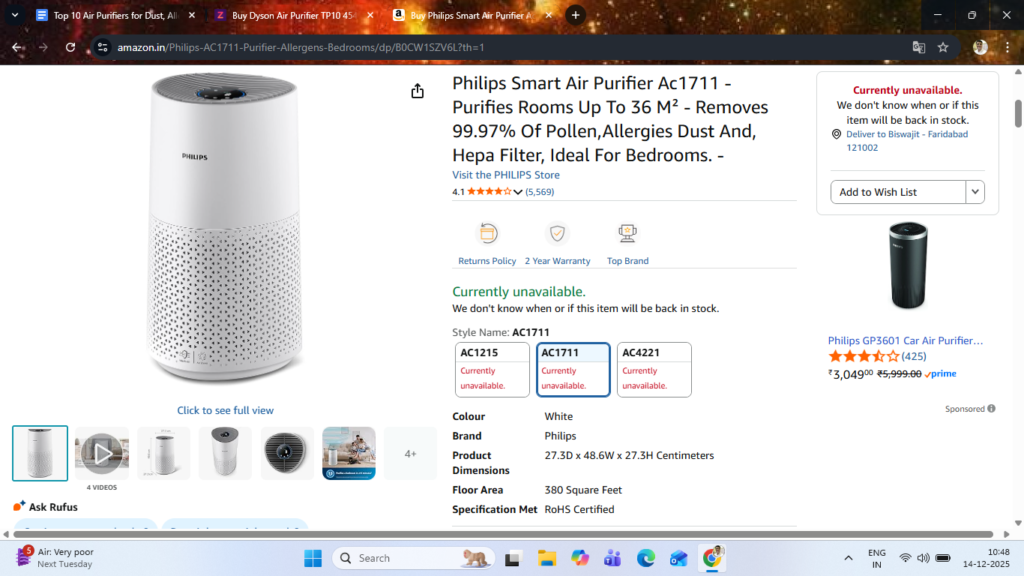
Task: Expand the Add to Wish List dropdown arrow
Action: click(x=975, y=192)
